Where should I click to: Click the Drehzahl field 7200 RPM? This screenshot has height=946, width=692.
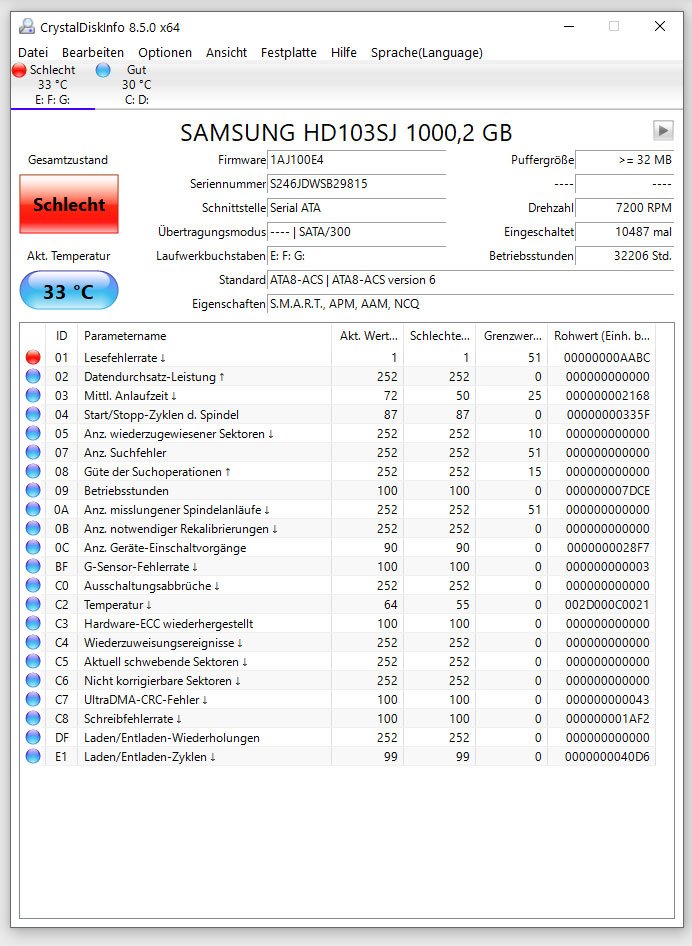(624, 208)
